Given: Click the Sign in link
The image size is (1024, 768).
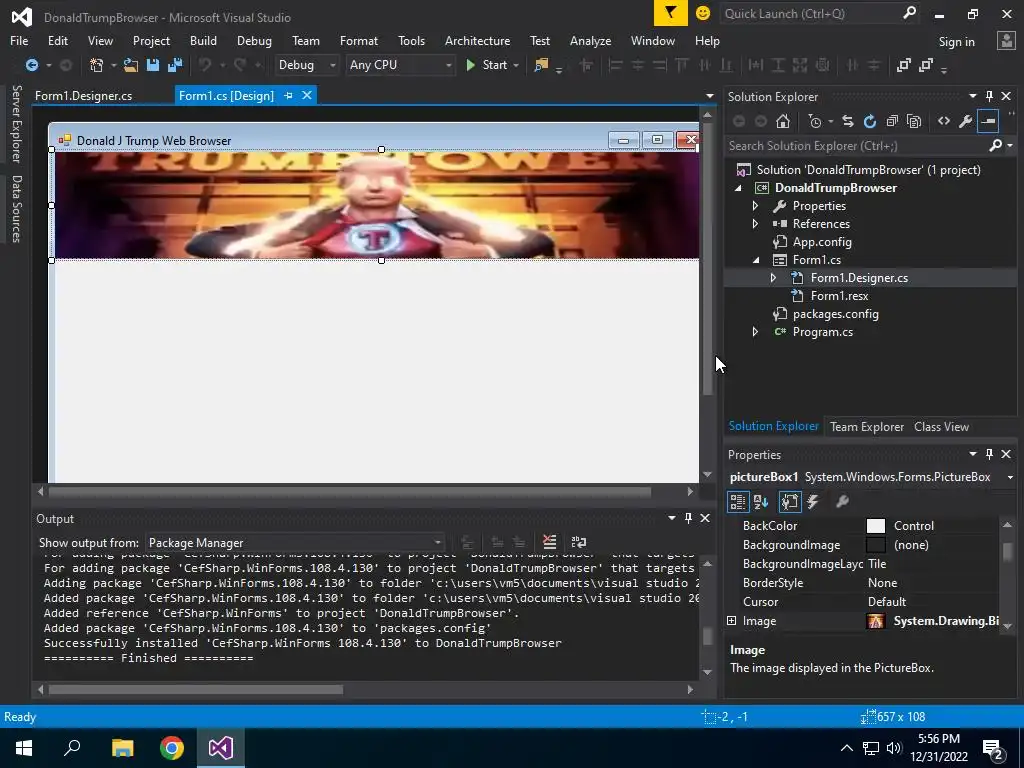Looking at the screenshot, I should click(x=956, y=42).
